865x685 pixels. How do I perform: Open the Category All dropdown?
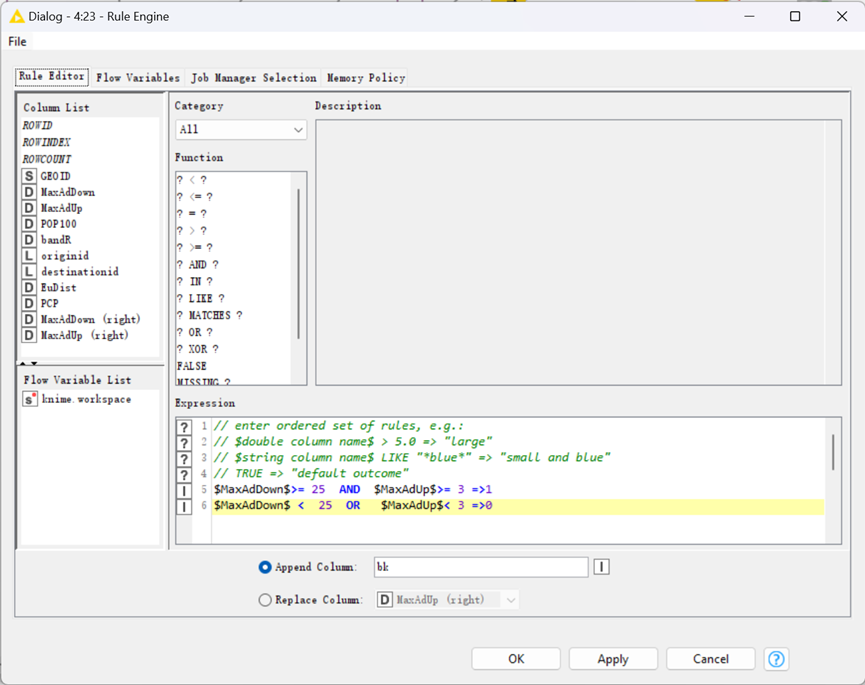tap(241, 130)
